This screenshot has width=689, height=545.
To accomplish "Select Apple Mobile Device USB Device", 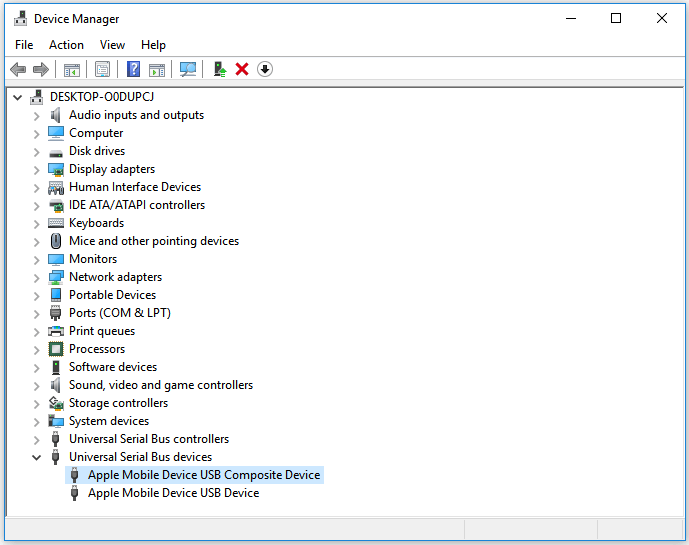I will coord(173,493).
